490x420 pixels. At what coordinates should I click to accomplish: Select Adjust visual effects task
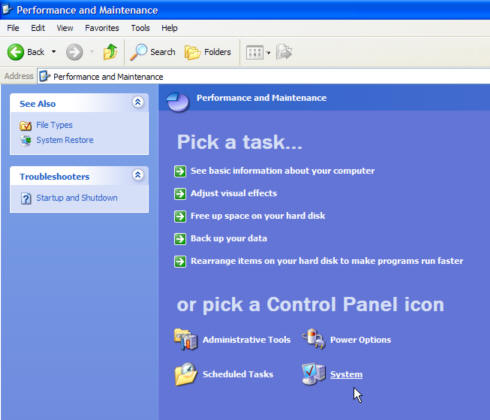click(234, 193)
